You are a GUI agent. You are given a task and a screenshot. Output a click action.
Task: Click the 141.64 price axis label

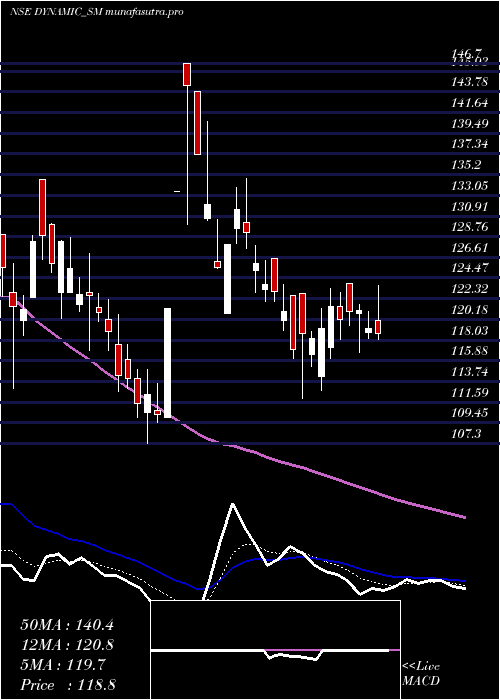coord(470,103)
